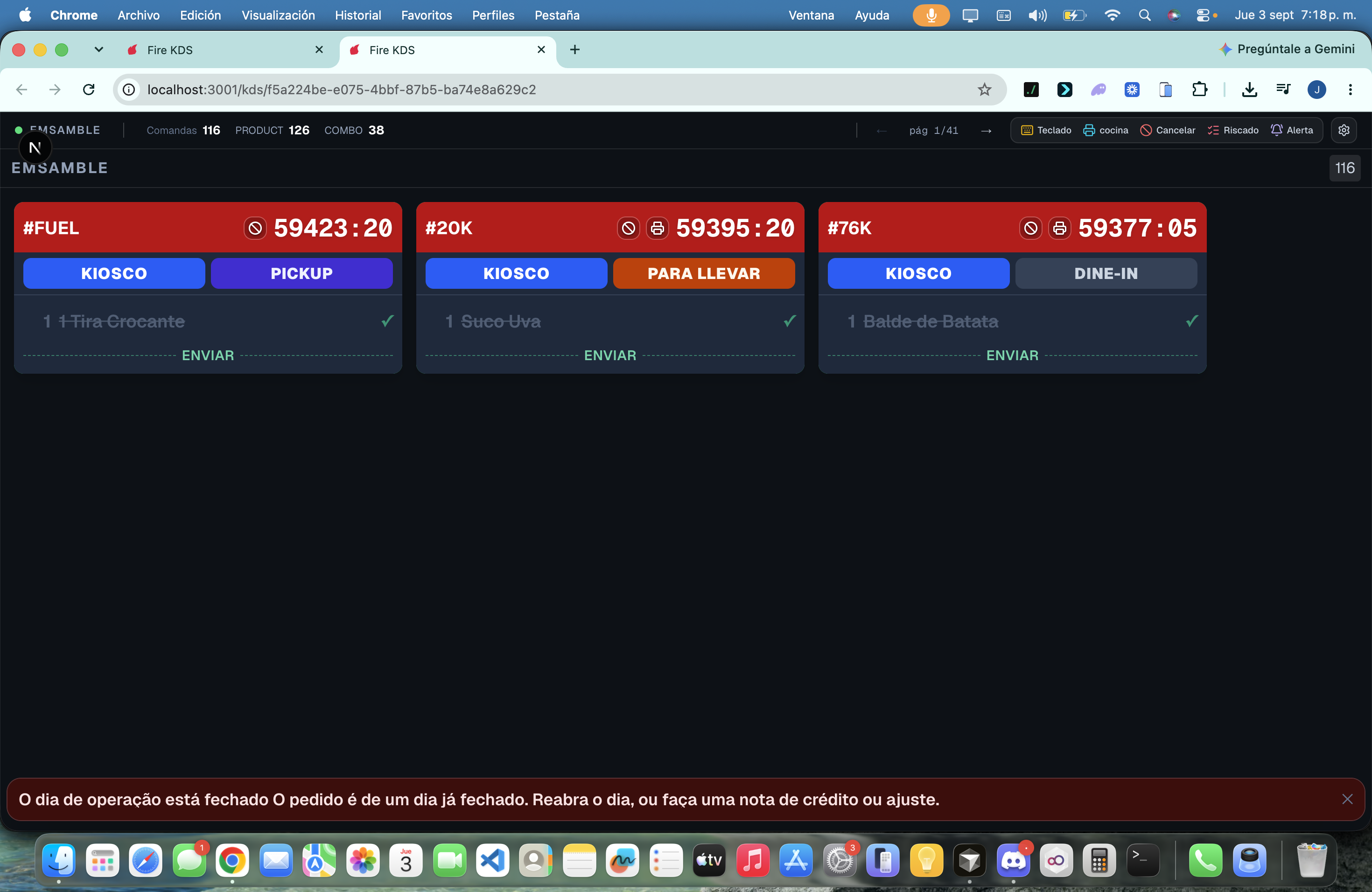1372x892 pixels.
Task: Dismiss the closed-day error banner
Action: tap(1347, 799)
